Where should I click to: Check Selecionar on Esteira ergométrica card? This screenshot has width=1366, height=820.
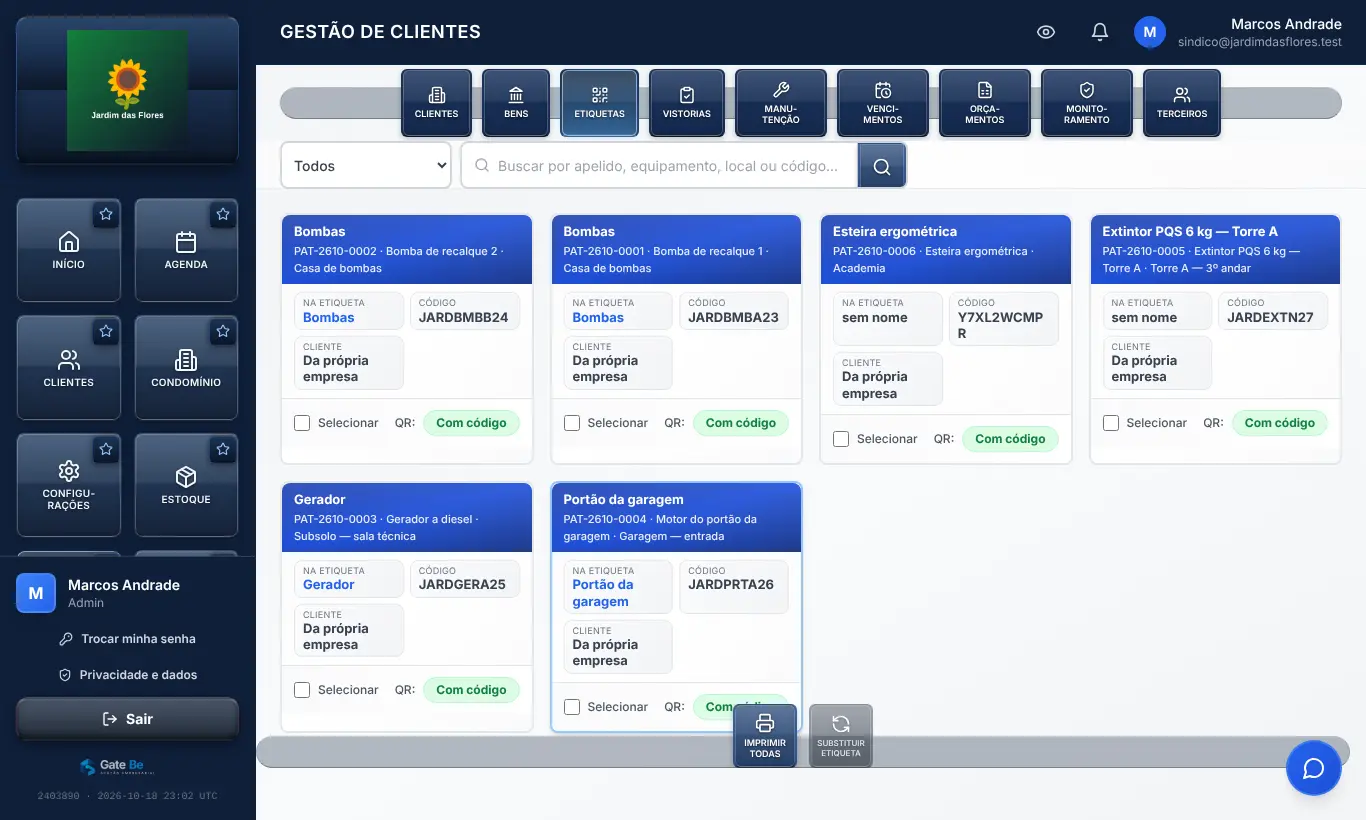[x=841, y=439]
